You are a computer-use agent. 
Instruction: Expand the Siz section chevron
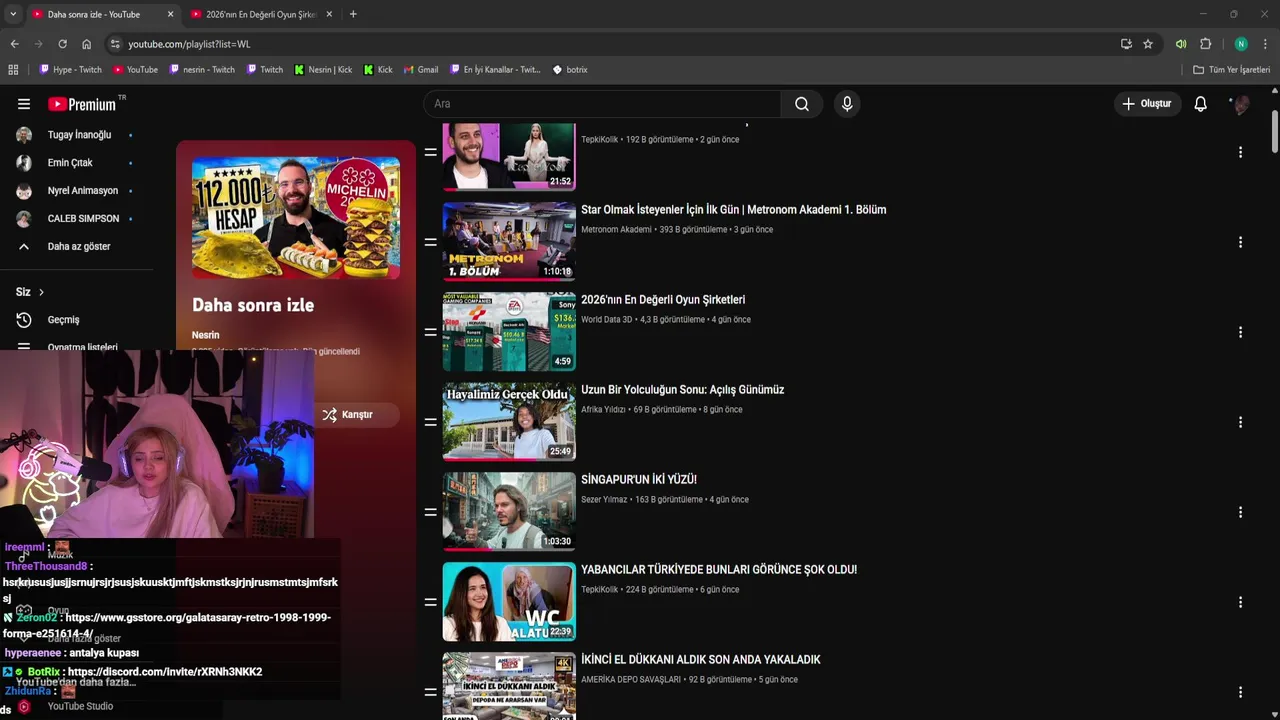click(x=41, y=292)
